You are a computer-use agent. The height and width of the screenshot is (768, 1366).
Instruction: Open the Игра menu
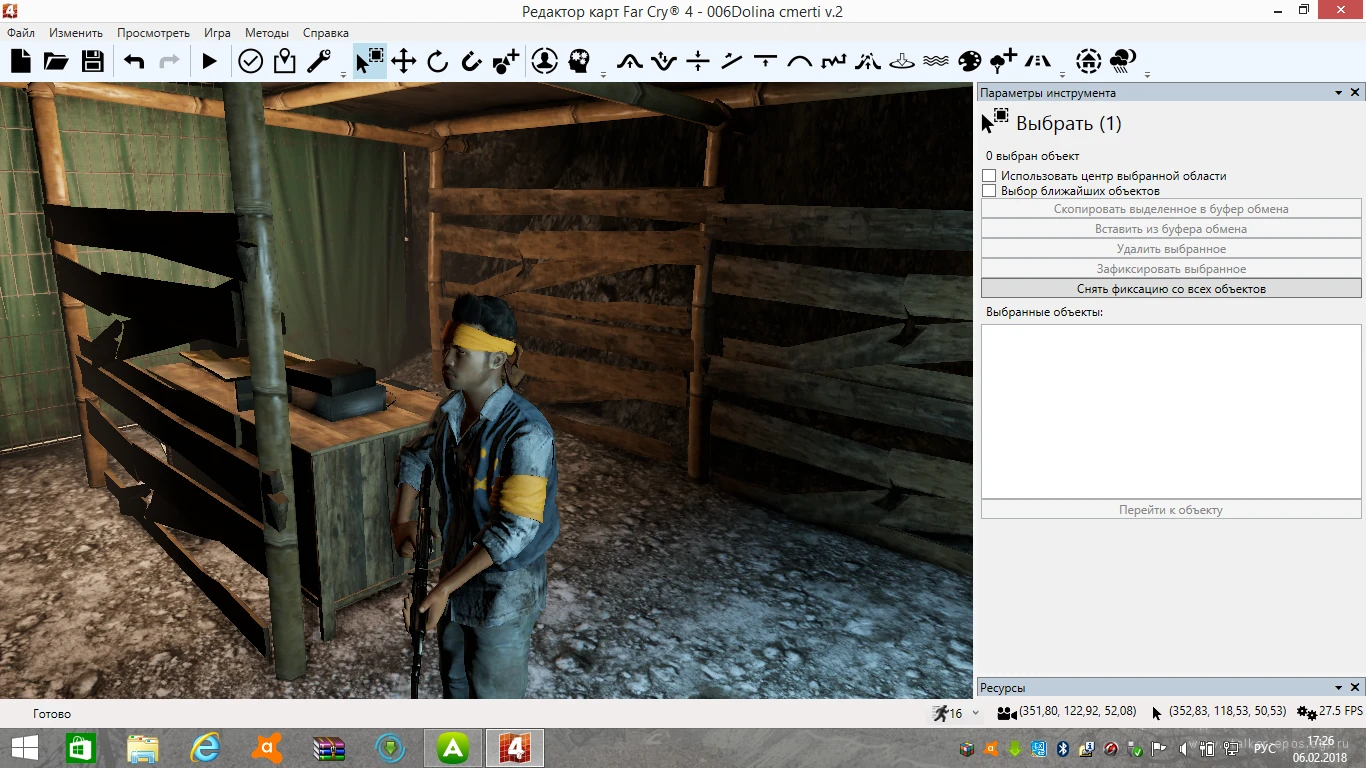tap(217, 33)
